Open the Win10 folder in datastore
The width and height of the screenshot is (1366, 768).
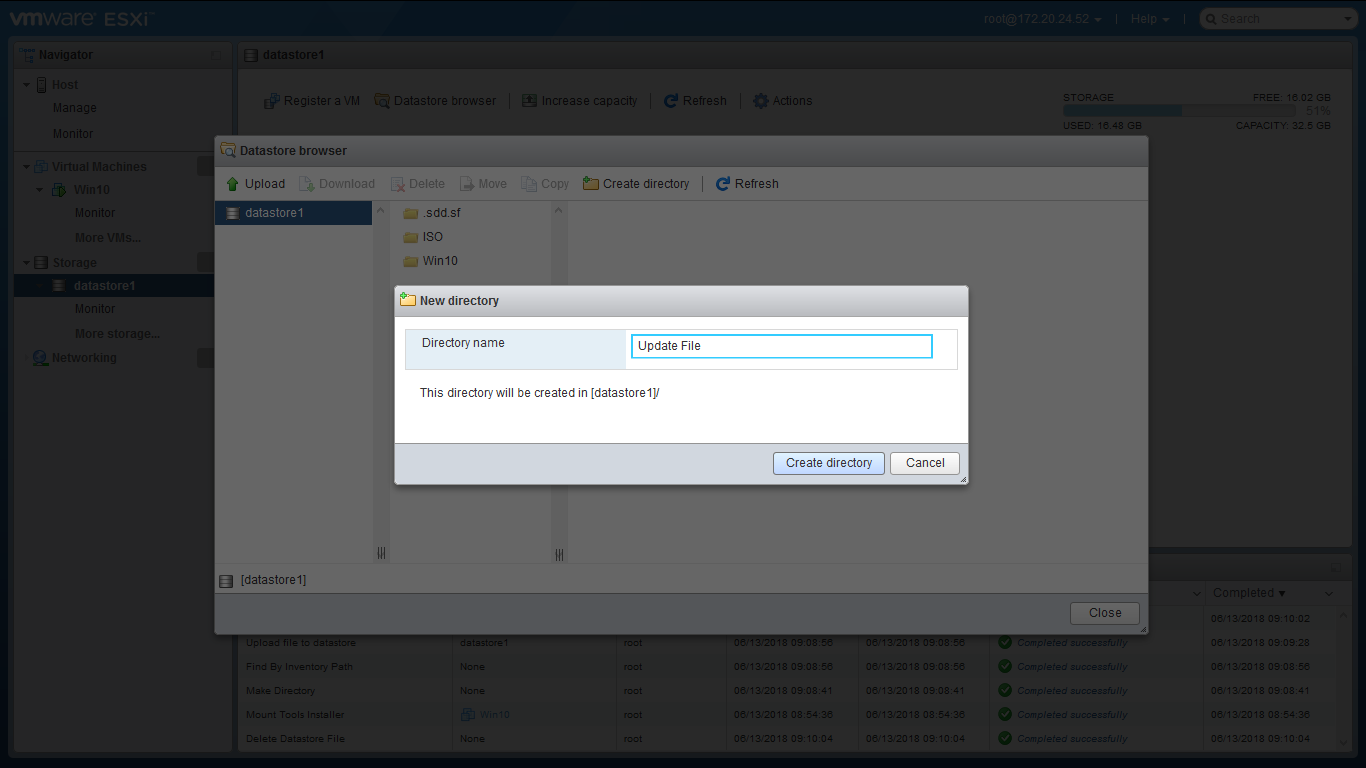[439, 261]
